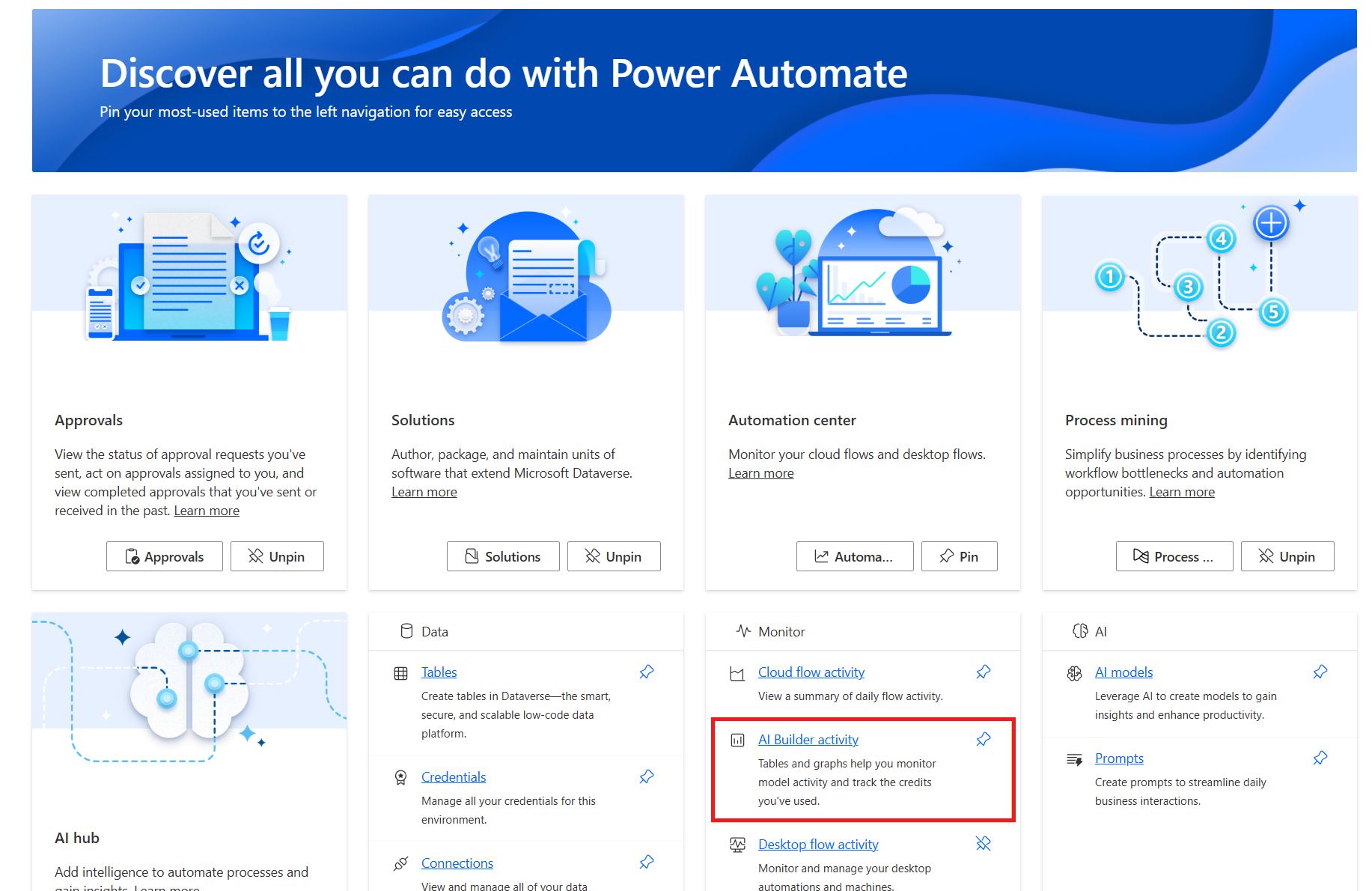Screen dimensions: 1372x891
Task: Click the chart icon beside Cloud flow activity
Action: click(x=737, y=674)
